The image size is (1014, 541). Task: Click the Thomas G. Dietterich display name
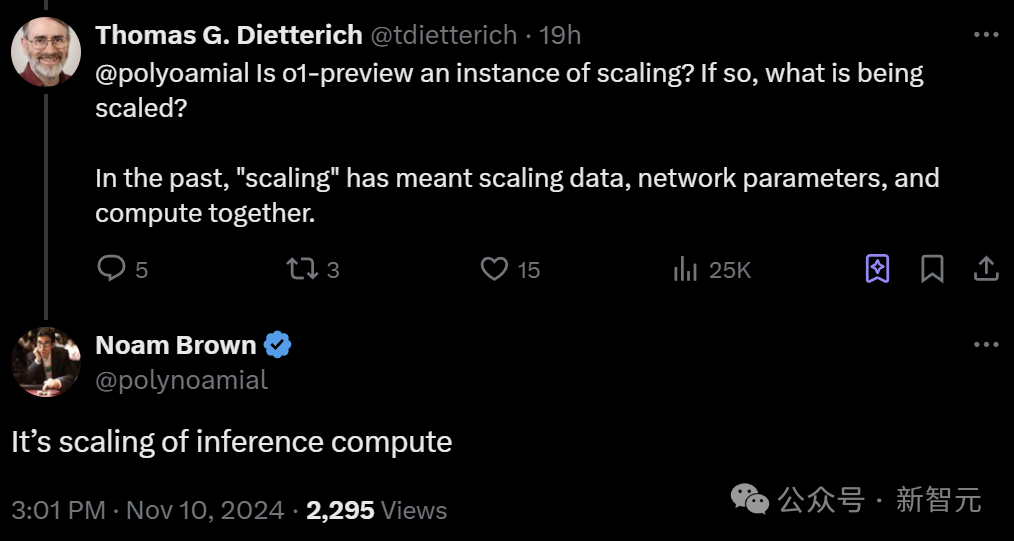[x=228, y=35]
